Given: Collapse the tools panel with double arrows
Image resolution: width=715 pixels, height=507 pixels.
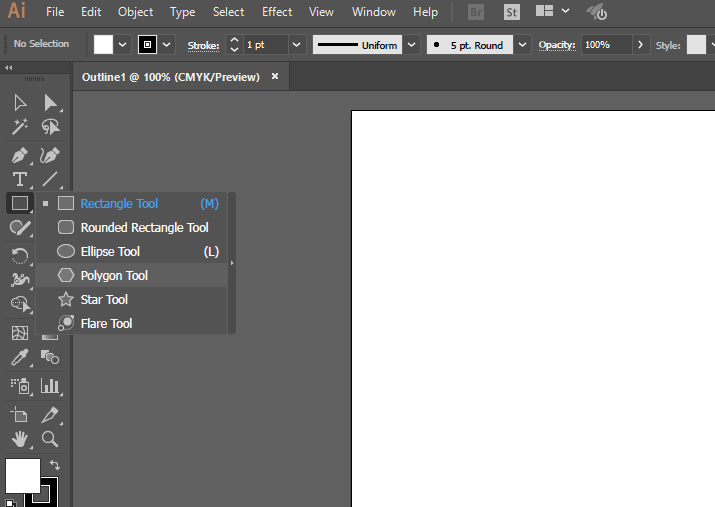Looking at the screenshot, I should point(9,68).
